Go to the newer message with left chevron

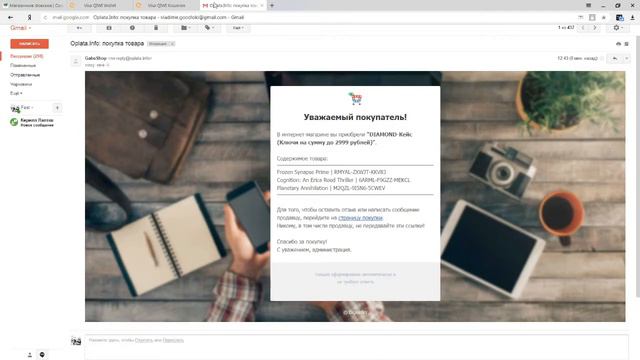[583, 28]
